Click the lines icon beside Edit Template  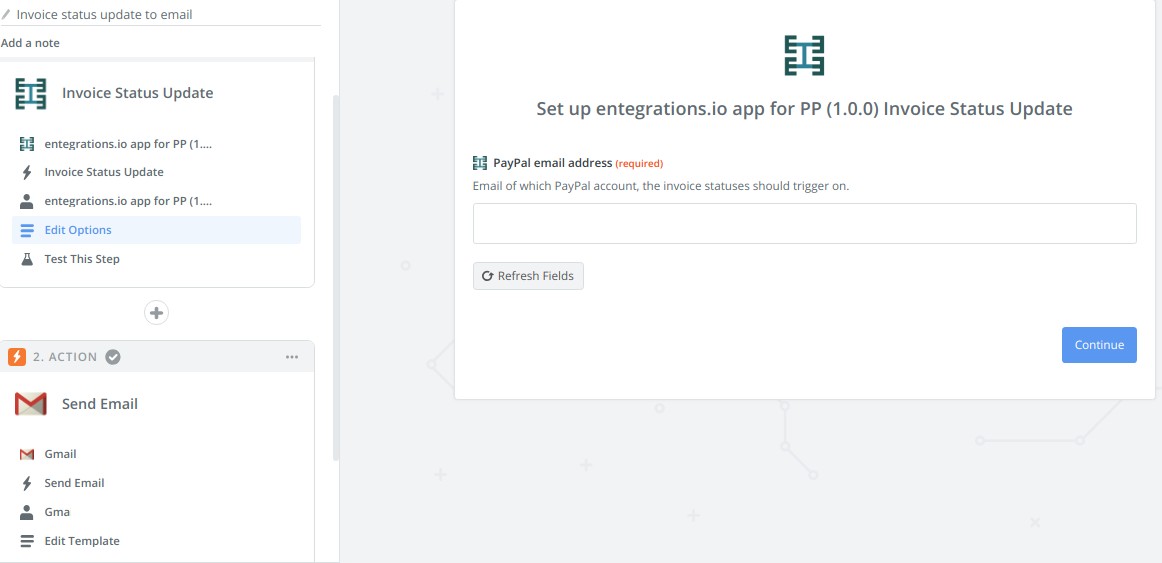point(27,542)
